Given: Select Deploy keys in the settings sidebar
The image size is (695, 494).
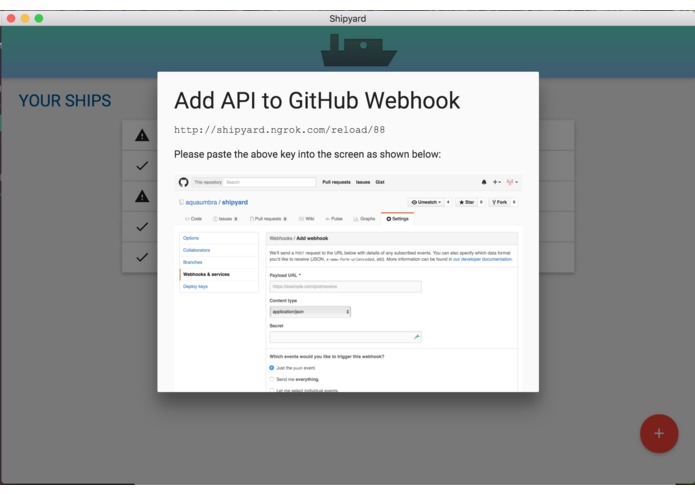Looking at the screenshot, I should (x=219, y=287).
